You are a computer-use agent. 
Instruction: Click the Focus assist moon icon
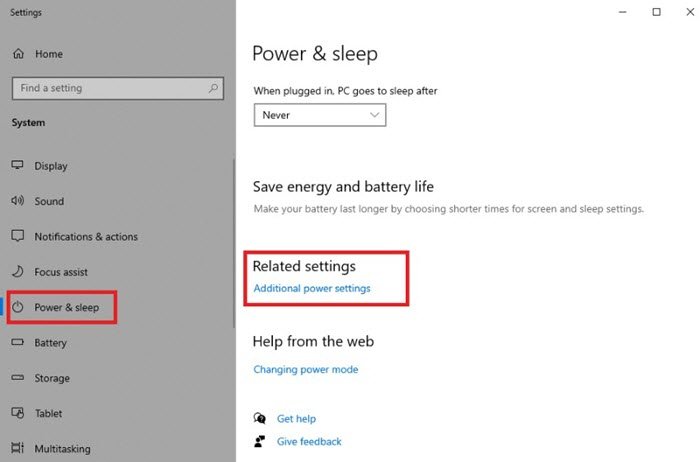(x=17, y=272)
